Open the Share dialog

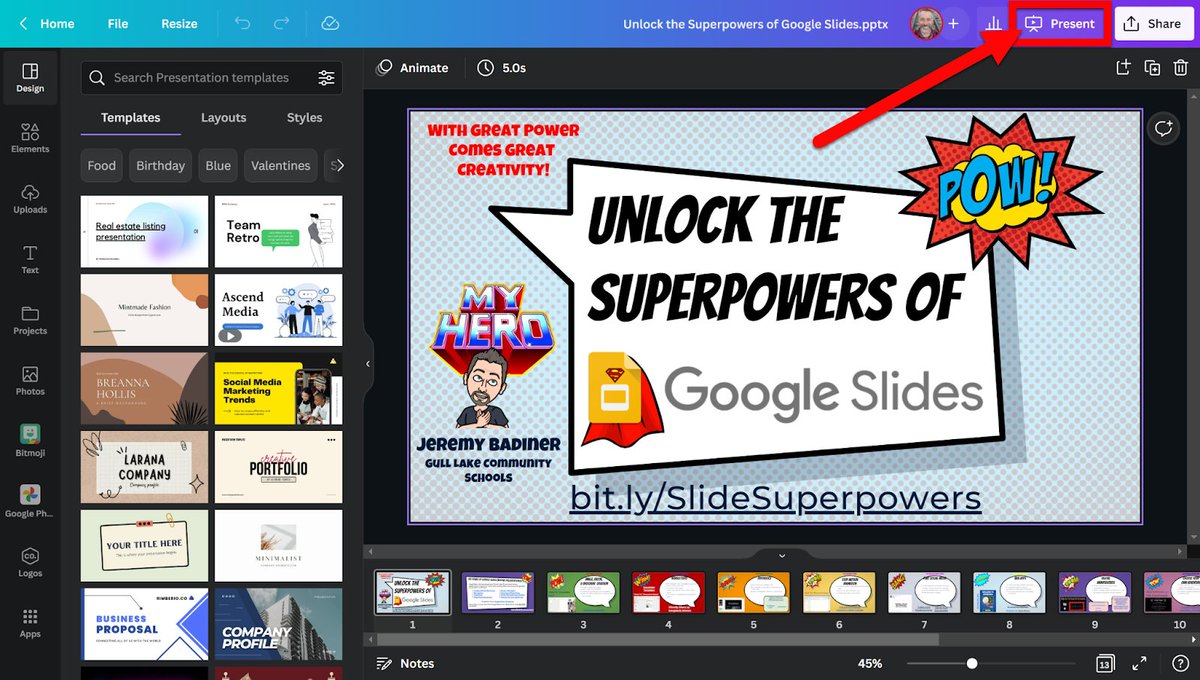1153,23
